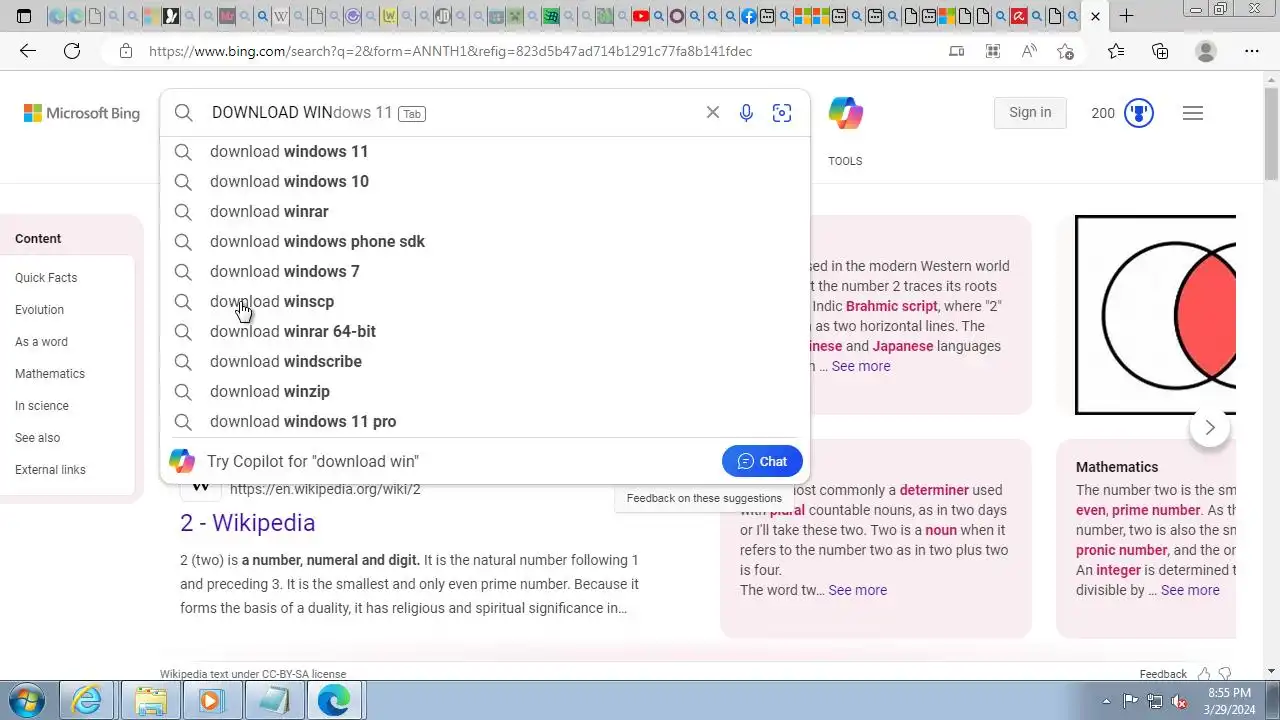1280x720 pixels.
Task: Select suggestion download windows 10
Action: (x=485, y=181)
